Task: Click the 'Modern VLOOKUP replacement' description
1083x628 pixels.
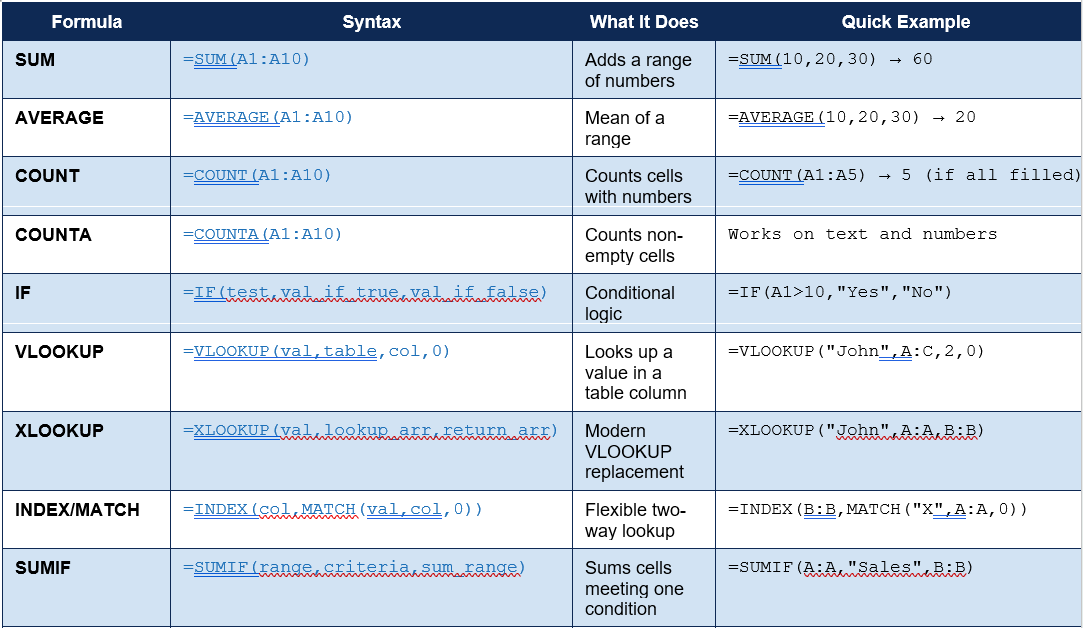Action: (x=634, y=451)
